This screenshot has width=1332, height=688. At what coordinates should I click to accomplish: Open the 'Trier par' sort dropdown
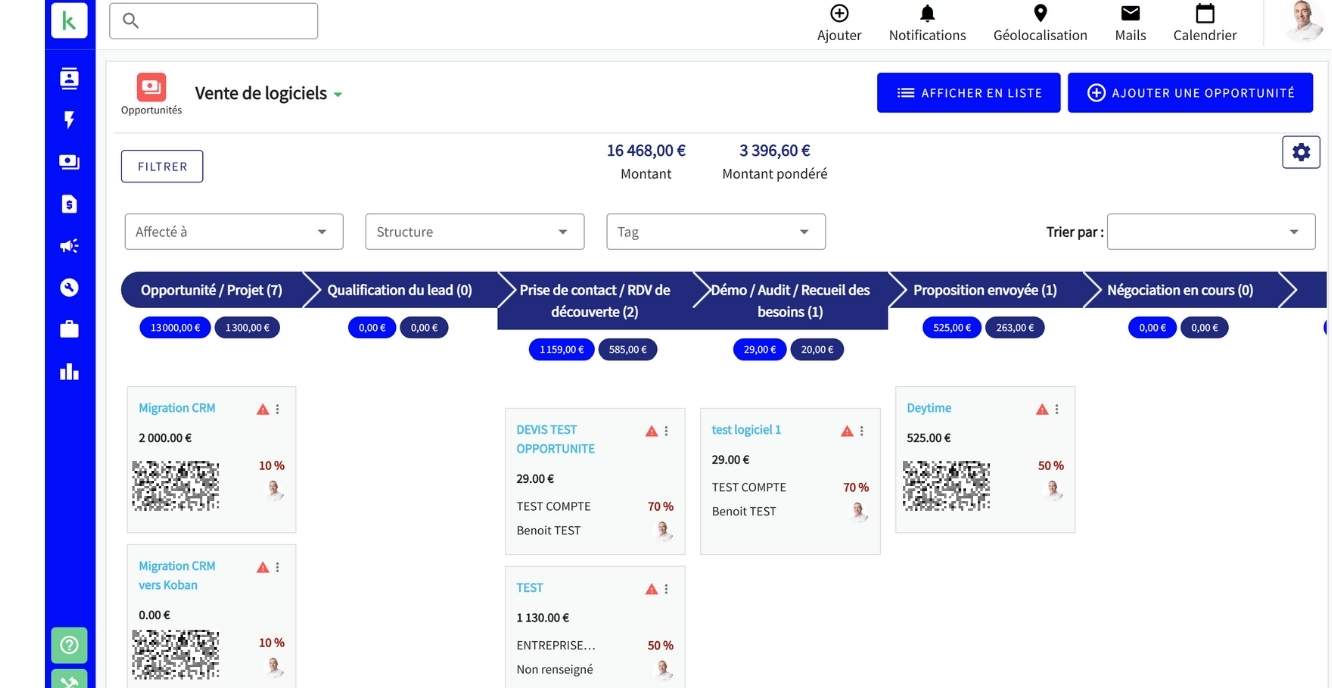1210,232
